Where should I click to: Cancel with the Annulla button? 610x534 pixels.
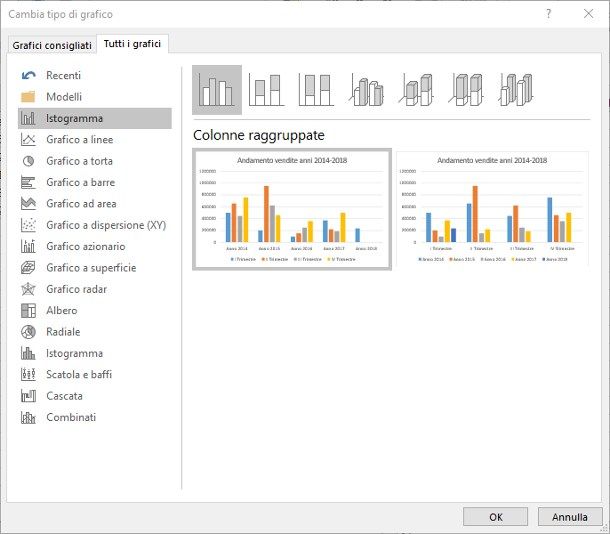pyautogui.click(x=570, y=517)
